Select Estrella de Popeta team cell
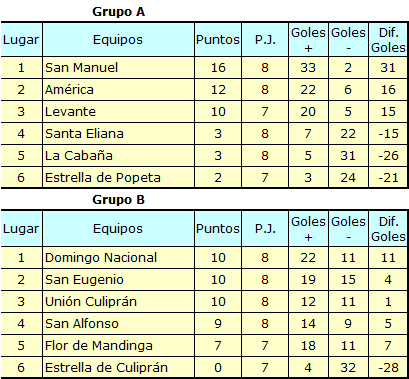The height and width of the screenshot is (379, 409). pos(118,177)
